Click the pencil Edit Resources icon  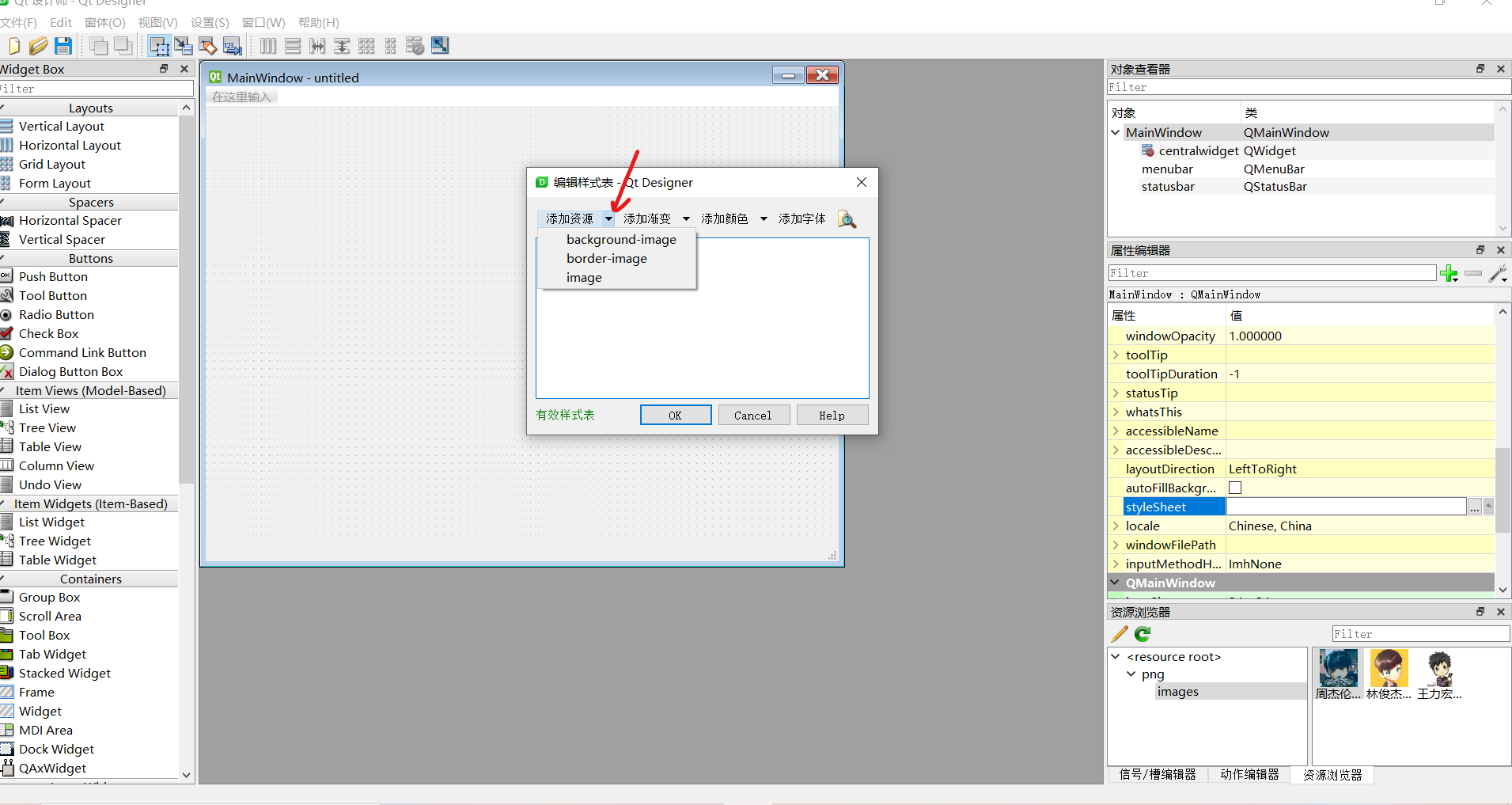click(x=1119, y=634)
